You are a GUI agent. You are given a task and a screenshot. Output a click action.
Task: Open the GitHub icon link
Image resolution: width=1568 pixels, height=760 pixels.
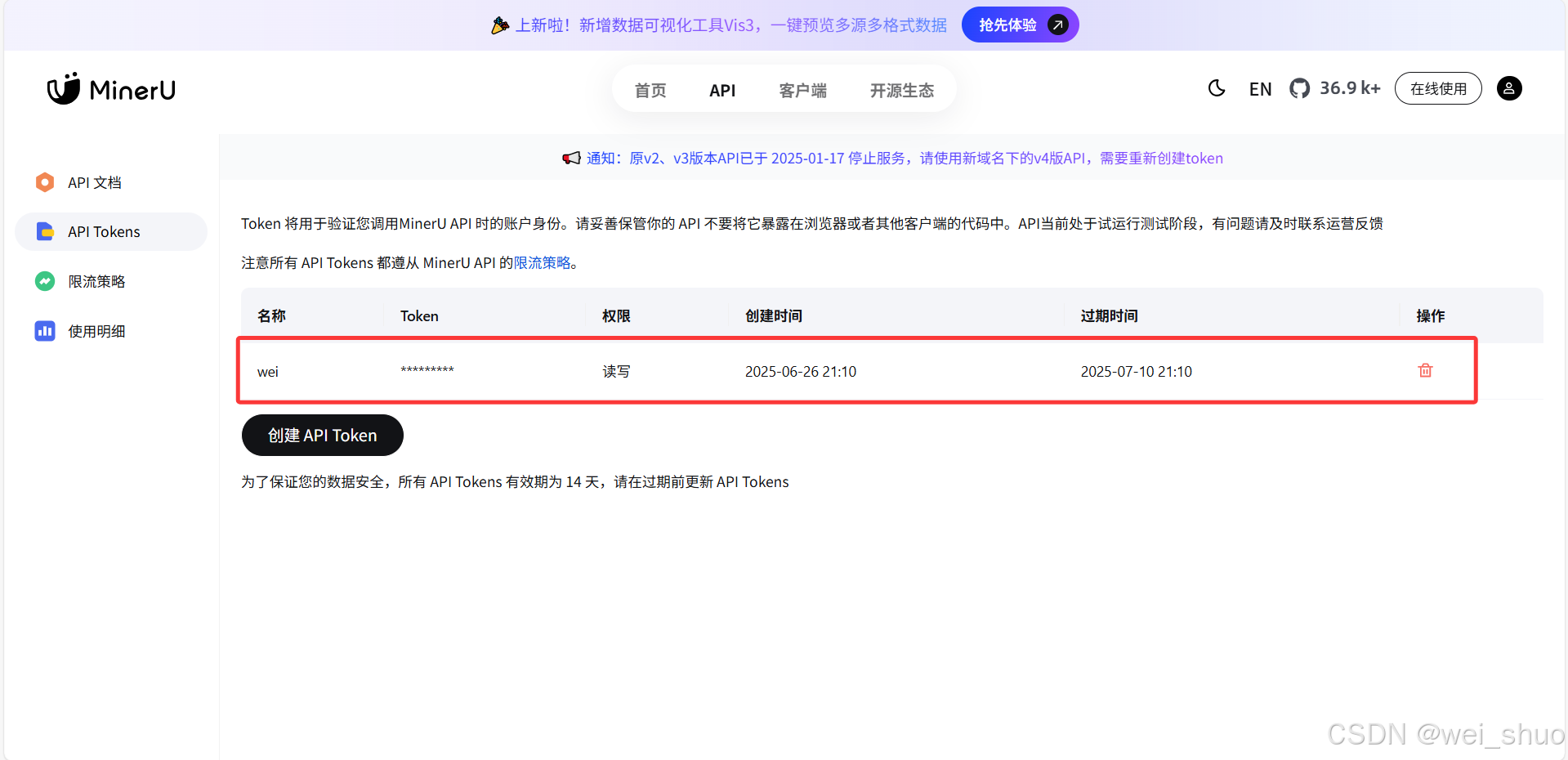coord(1299,88)
